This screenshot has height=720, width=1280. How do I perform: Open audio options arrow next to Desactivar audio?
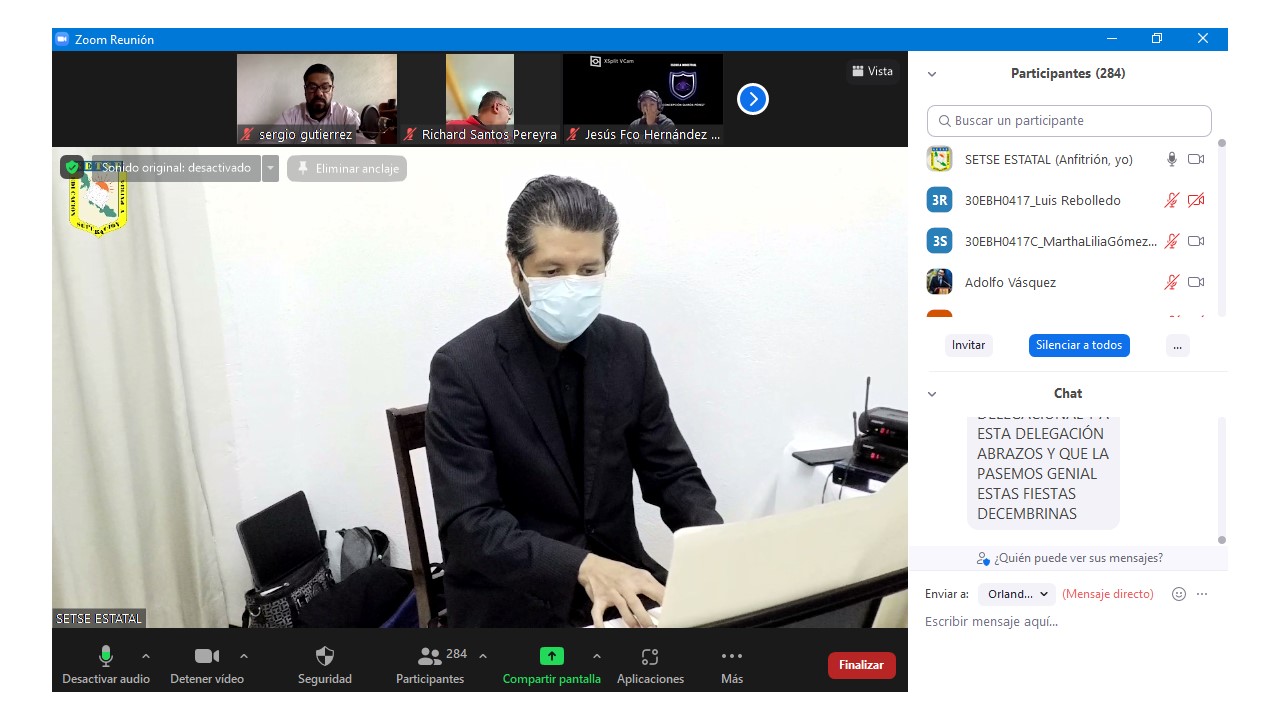coord(146,656)
